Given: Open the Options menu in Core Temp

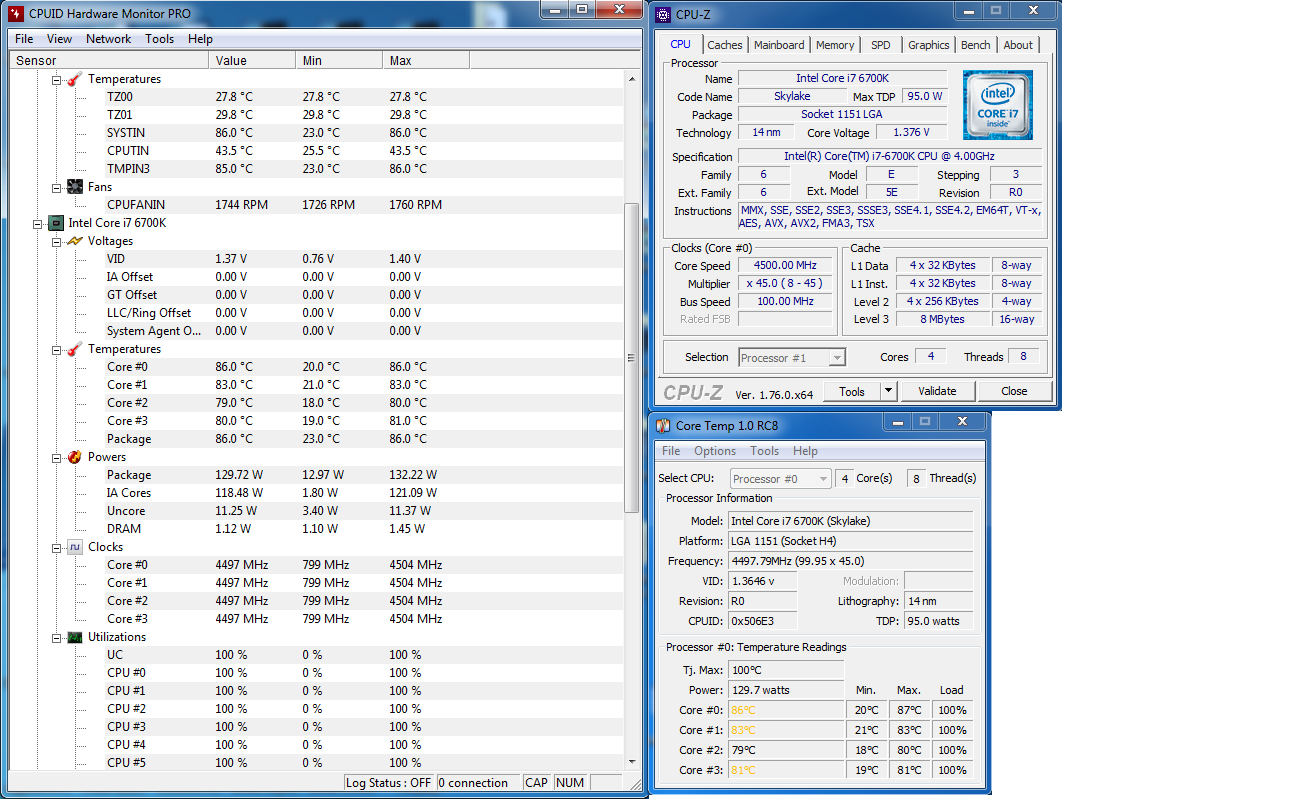Looking at the screenshot, I should coord(715,451).
